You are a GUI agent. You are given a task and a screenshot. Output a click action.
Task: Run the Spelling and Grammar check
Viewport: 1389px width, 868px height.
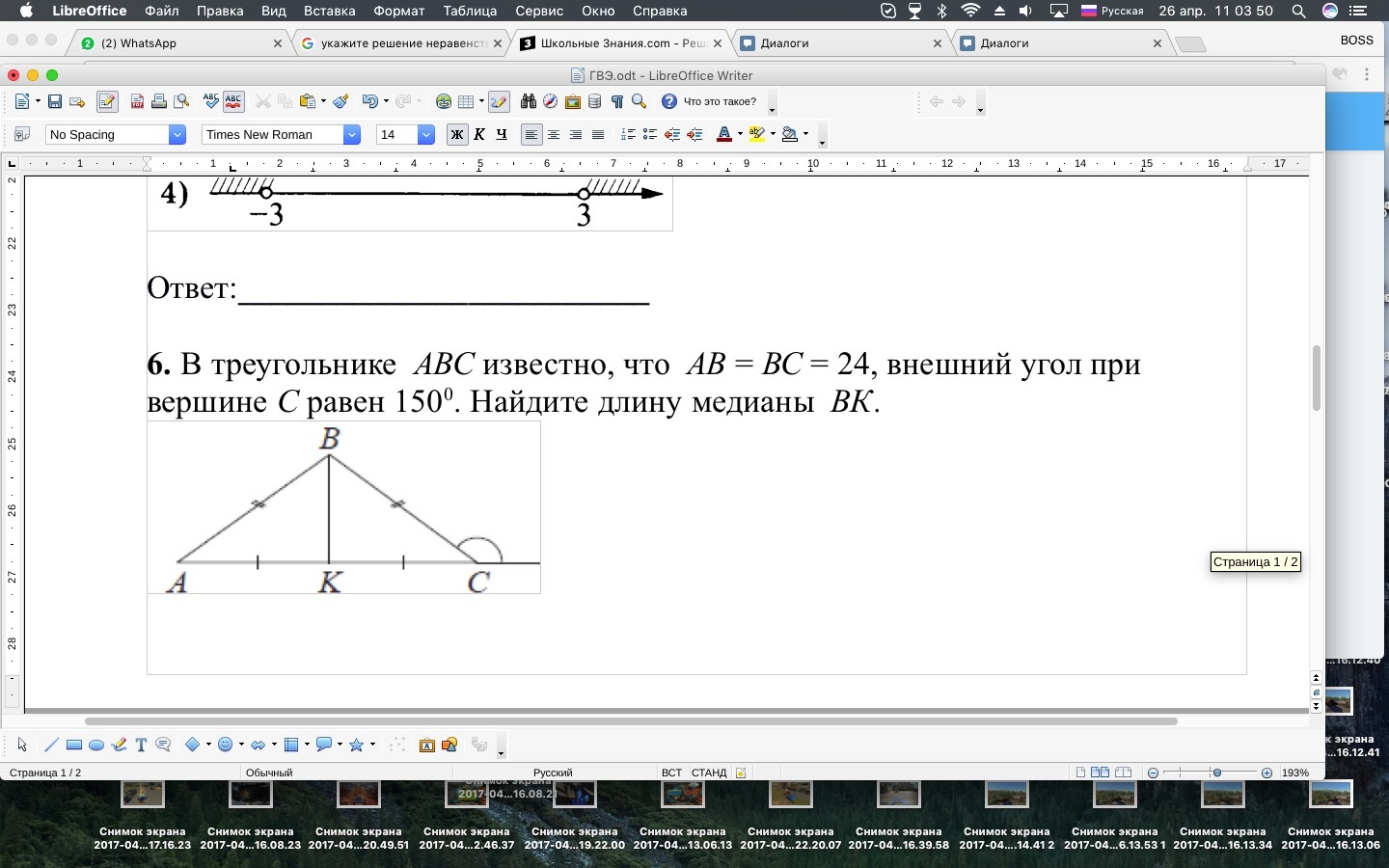[211, 101]
